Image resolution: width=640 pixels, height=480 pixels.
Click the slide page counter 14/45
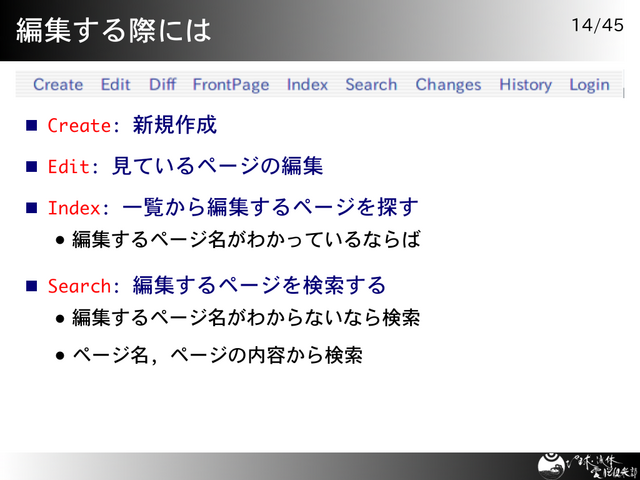[x=597, y=25]
